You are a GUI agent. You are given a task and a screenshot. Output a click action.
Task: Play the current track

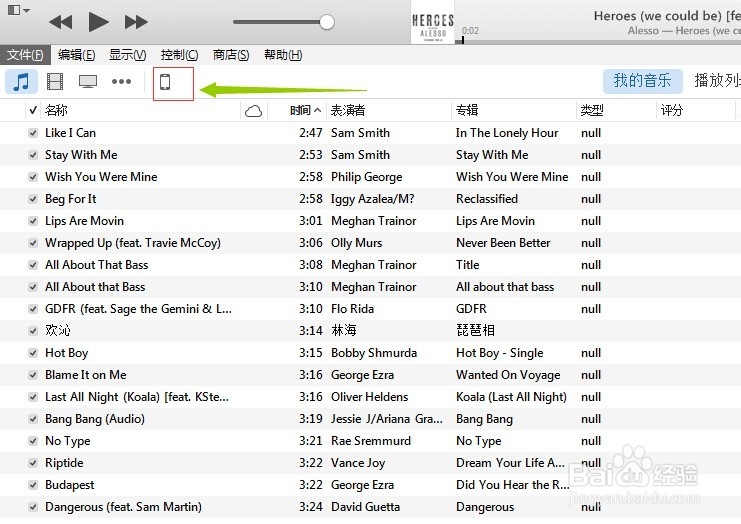point(98,22)
